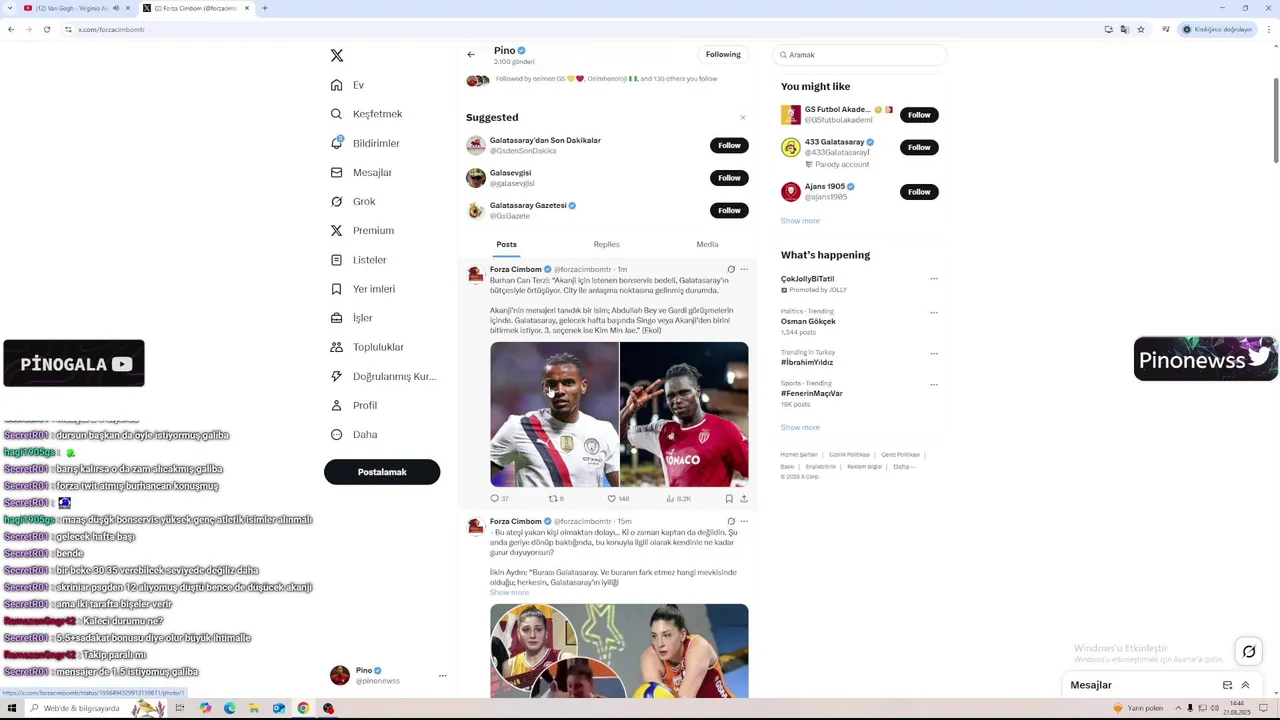Viewport: 1280px width, 720px height.
Task: Click the Listeler list icon
Action: tap(337, 260)
